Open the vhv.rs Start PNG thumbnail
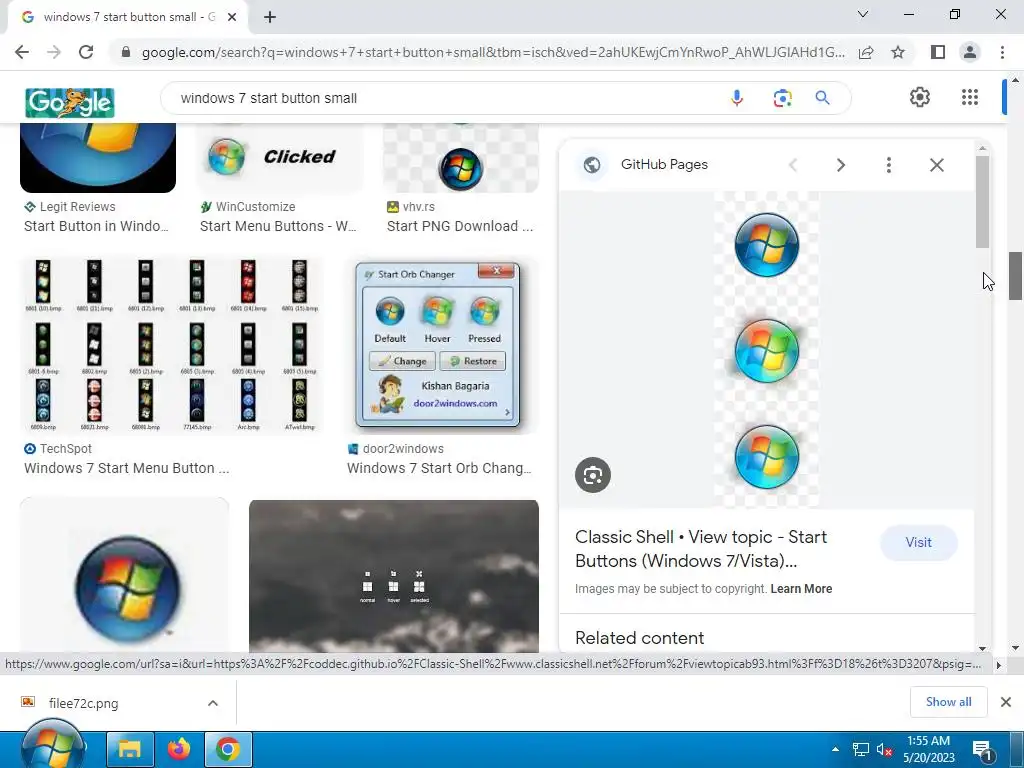The width and height of the screenshot is (1024, 768). pyautogui.click(x=460, y=157)
